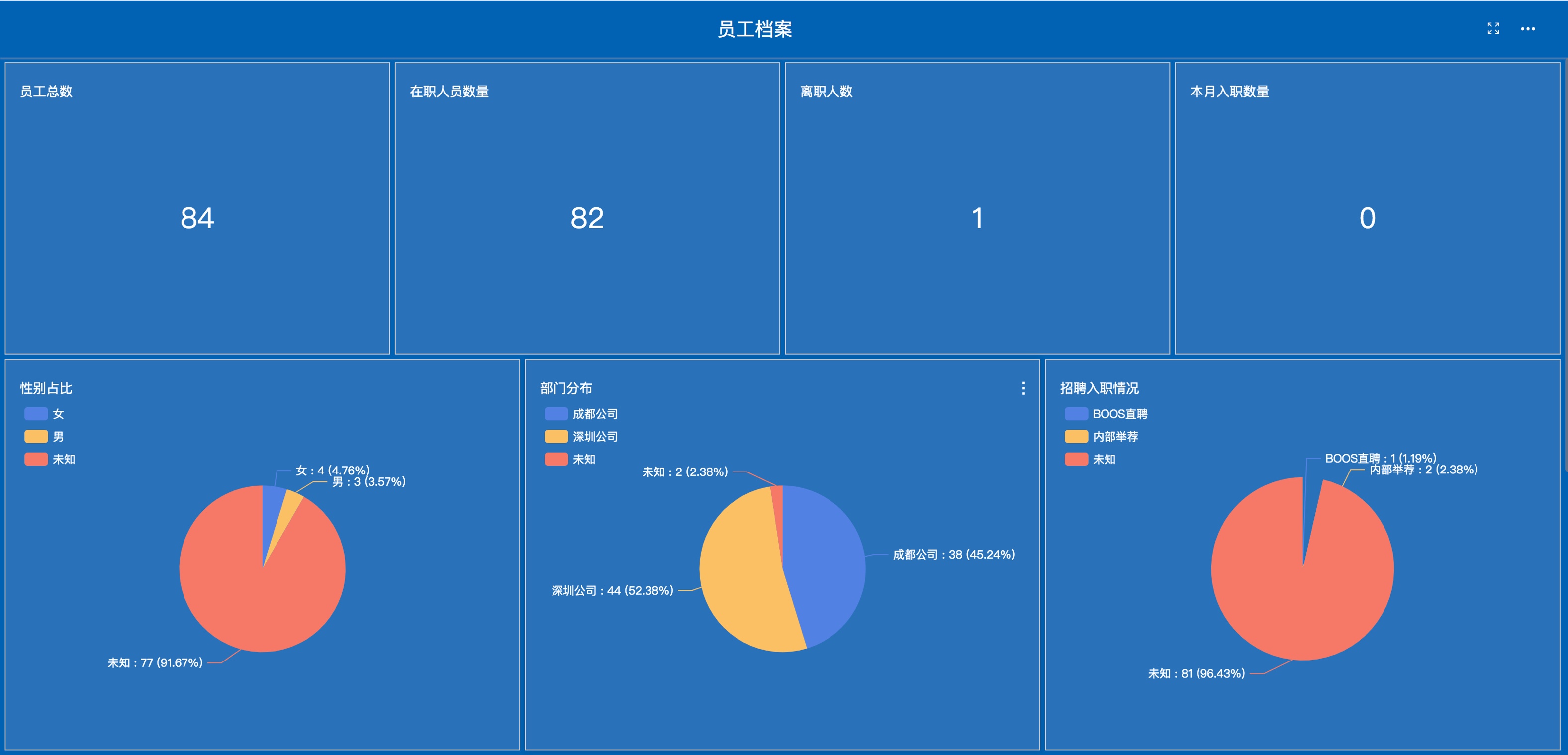Select the 在职人员数量 value 82

[587, 218]
